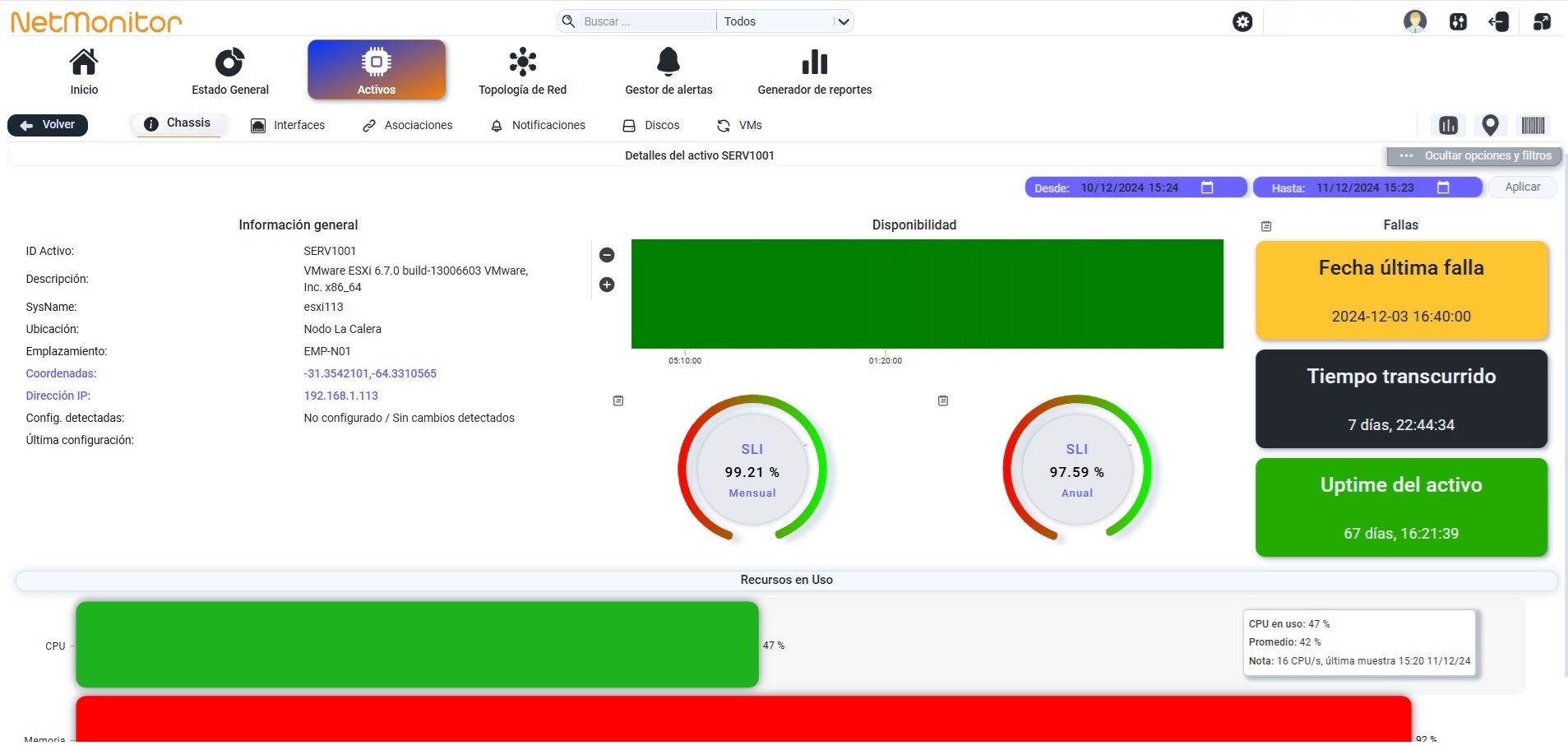Click the barcode icon
The height and width of the screenshot is (750, 1568).
1533,125
